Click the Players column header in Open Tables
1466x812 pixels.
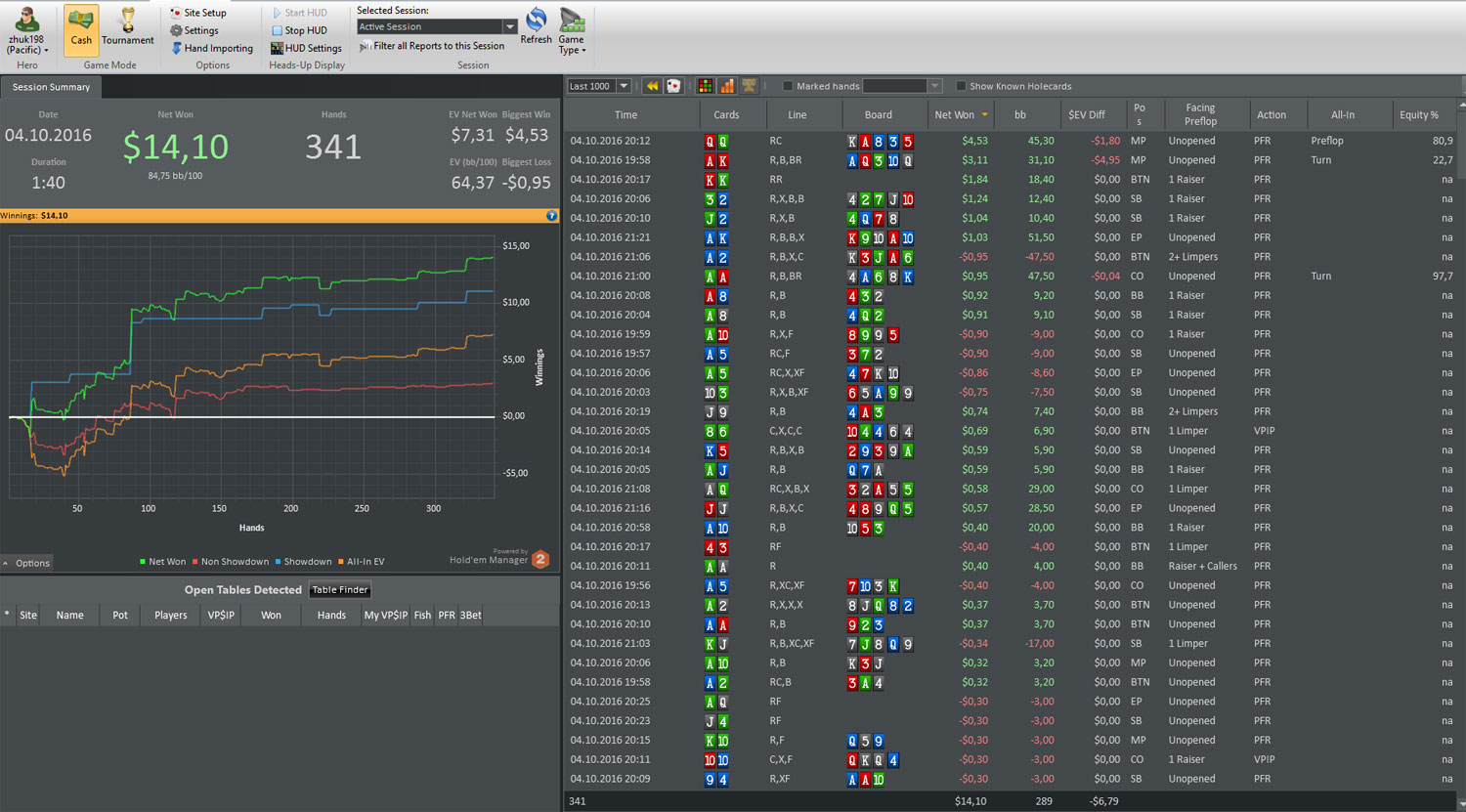coord(170,615)
